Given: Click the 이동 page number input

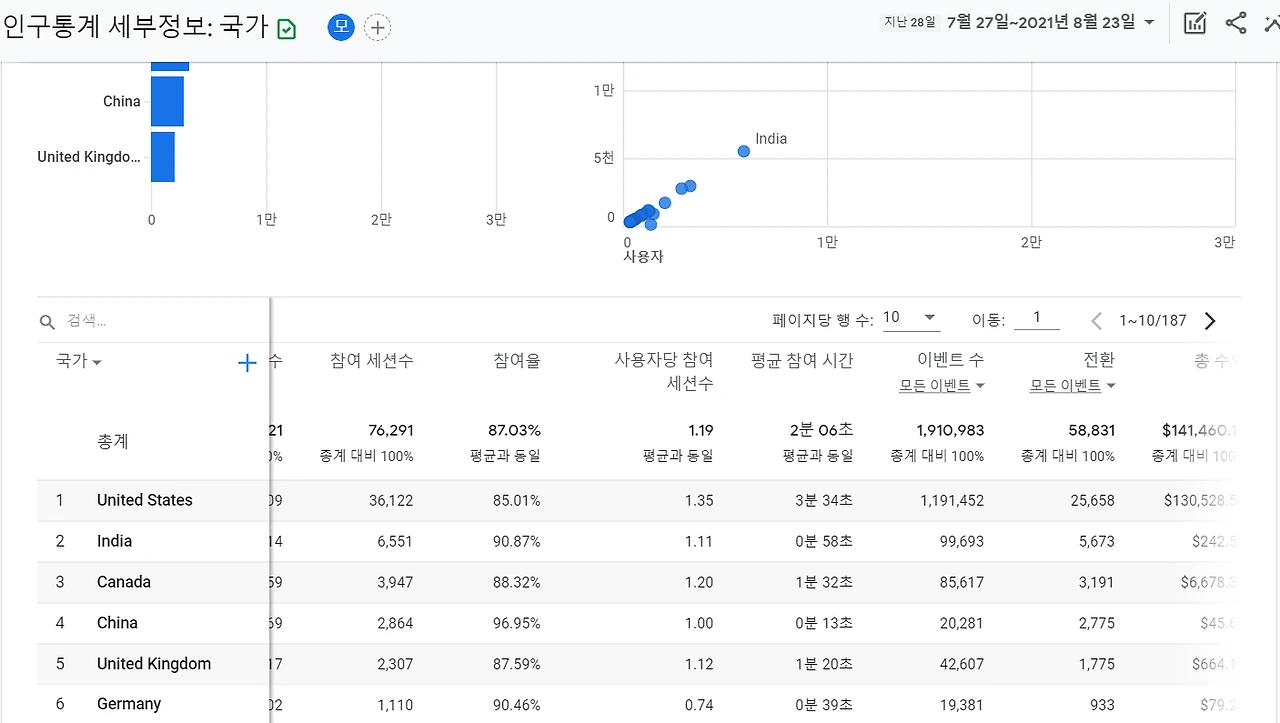Looking at the screenshot, I should (x=1037, y=318).
